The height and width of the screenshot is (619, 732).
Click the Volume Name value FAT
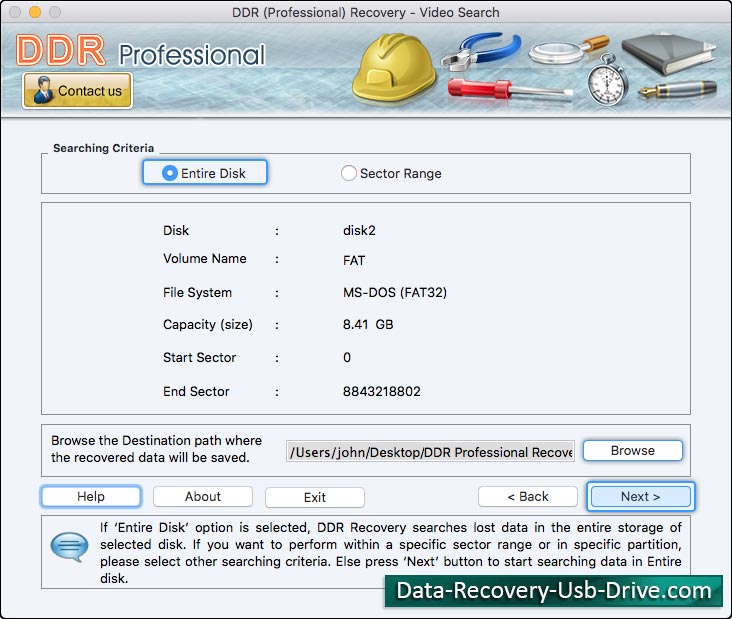point(354,260)
